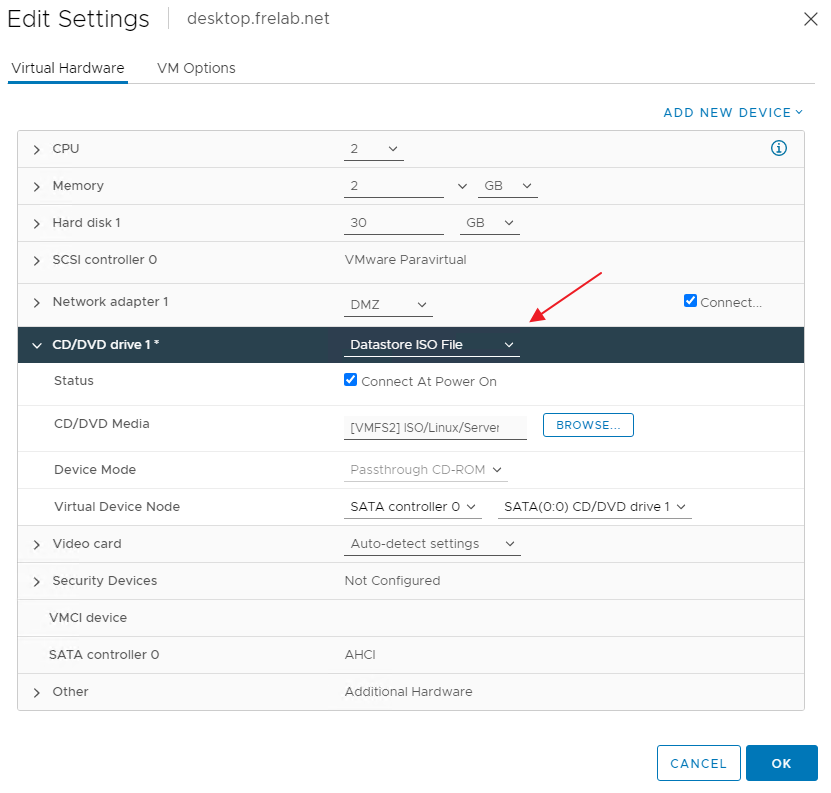Open the ADD NEW DEVICE menu
Screen dimensions: 831x793
pyautogui.click(x=733, y=113)
